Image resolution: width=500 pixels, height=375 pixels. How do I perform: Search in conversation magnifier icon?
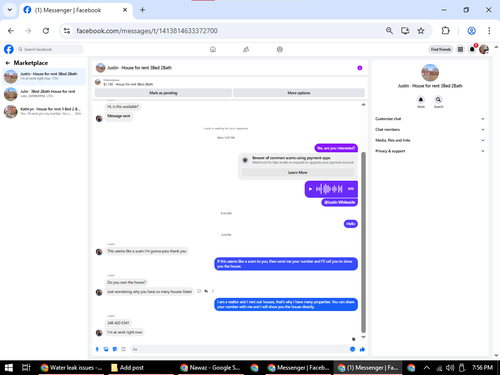click(x=438, y=100)
